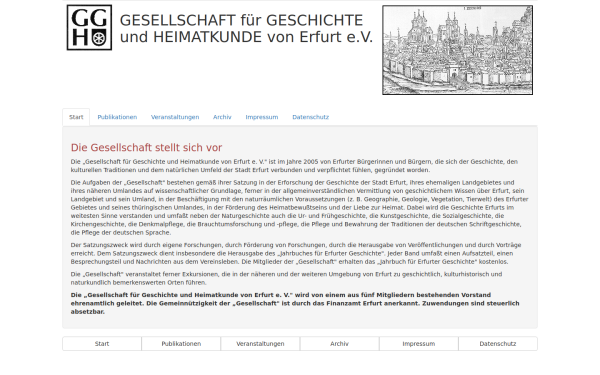View the Datenschutz tab
Image resolution: width=600 pixels, height=375 pixels.
pyautogui.click(x=310, y=117)
